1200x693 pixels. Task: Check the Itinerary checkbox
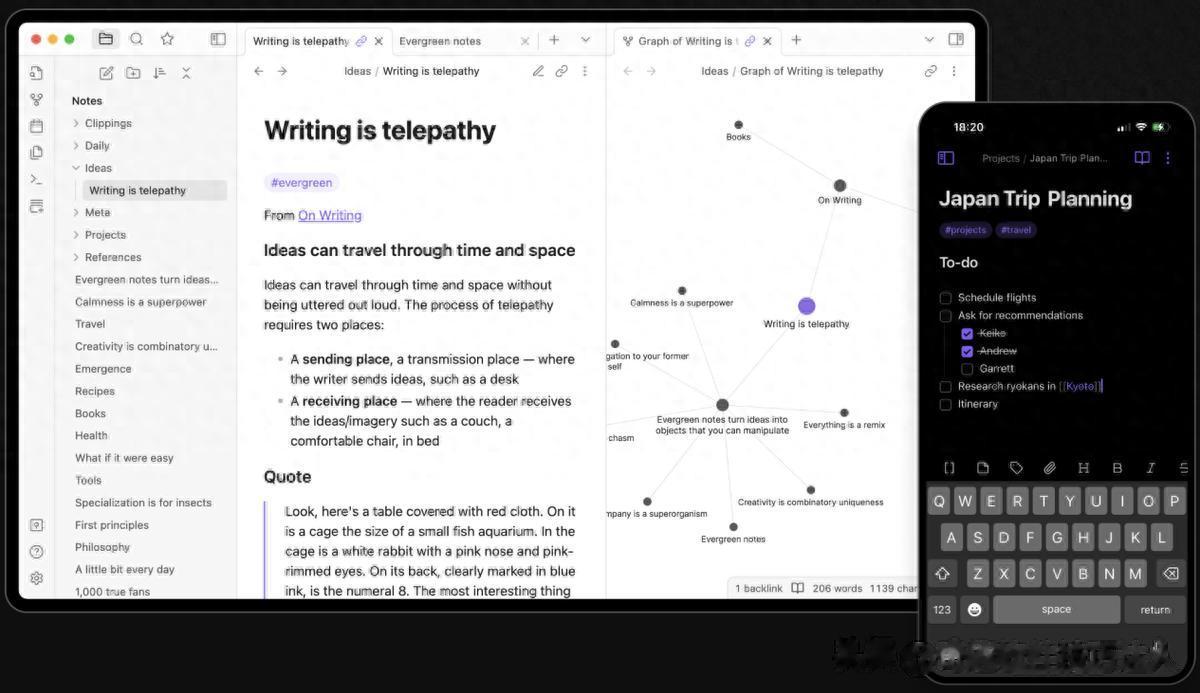(945, 405)
